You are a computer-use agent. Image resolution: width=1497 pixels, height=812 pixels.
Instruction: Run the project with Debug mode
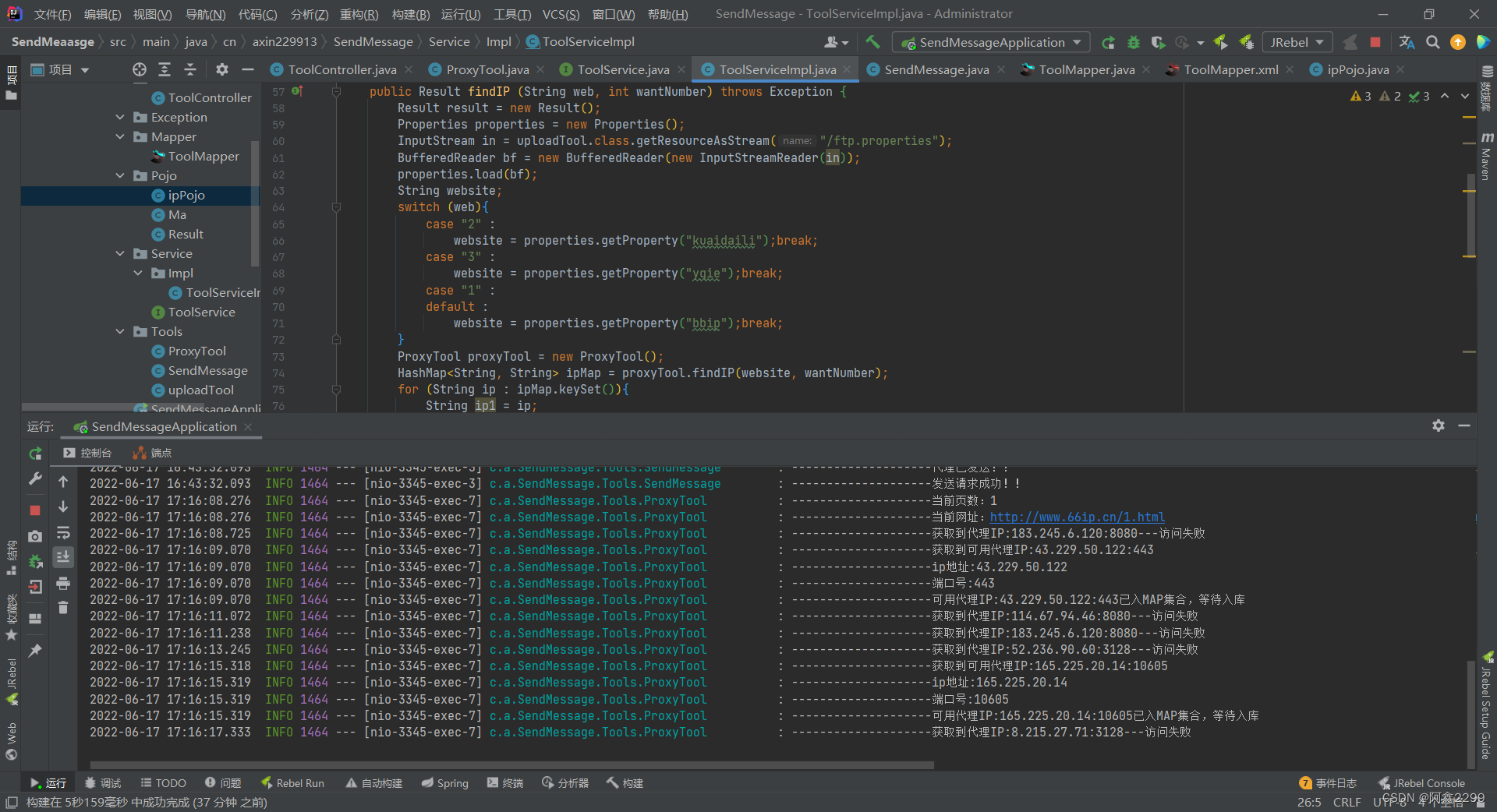1134,42
